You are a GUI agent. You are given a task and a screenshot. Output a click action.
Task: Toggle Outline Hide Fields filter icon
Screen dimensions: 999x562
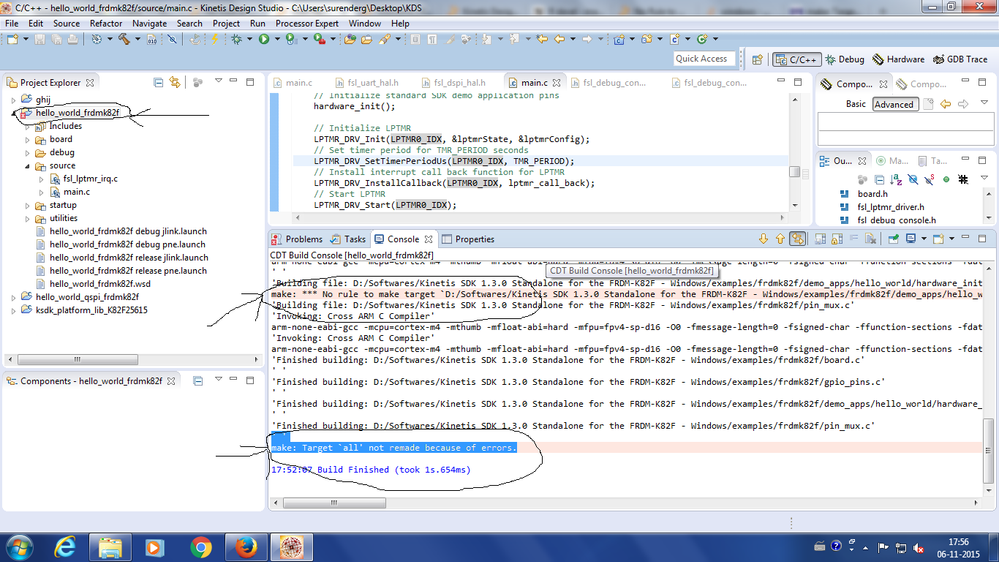tap(912, 180)
